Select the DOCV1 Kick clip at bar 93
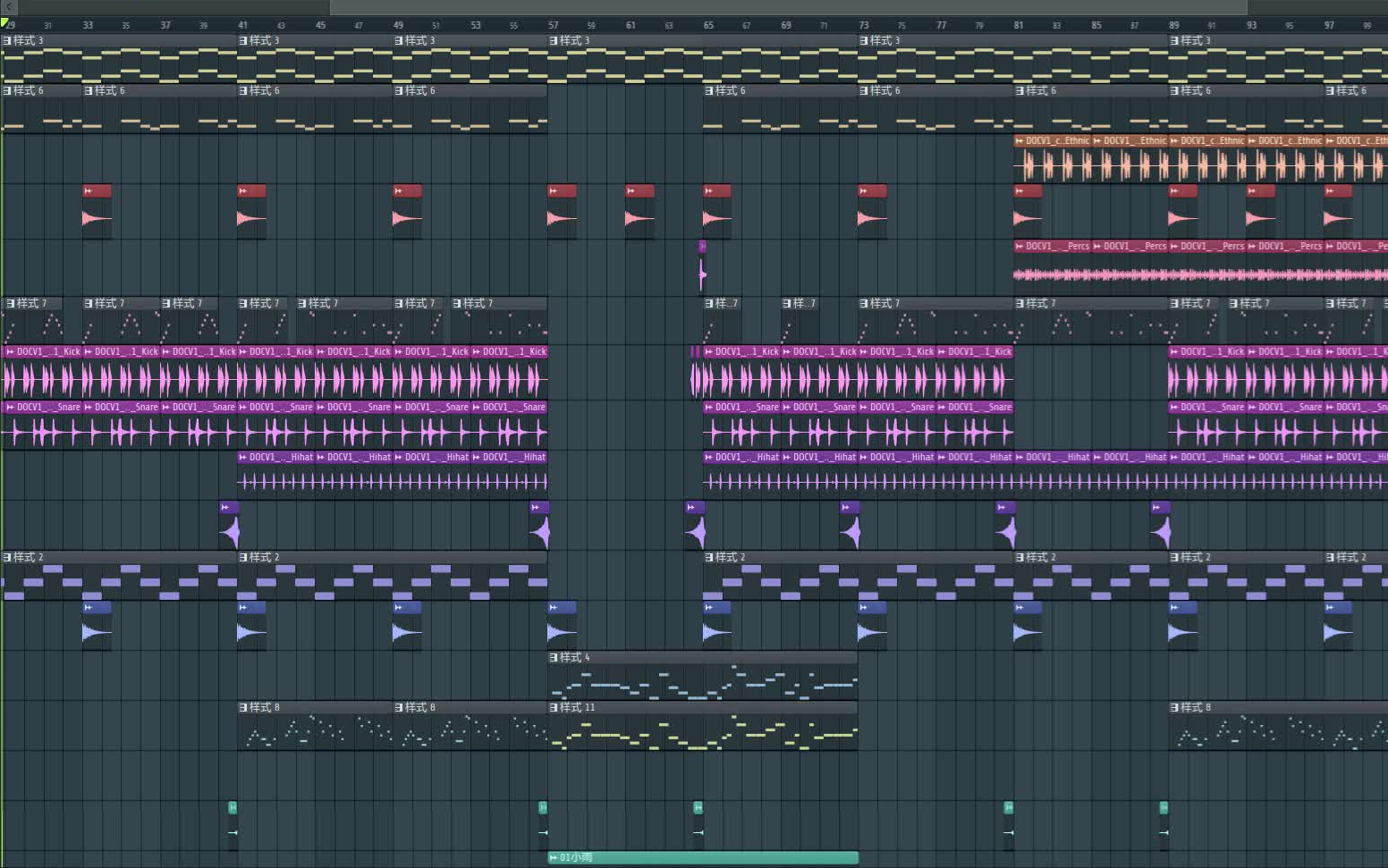Image resolution: width=1388 pixels, height=868 pixels. [1284, 372]
